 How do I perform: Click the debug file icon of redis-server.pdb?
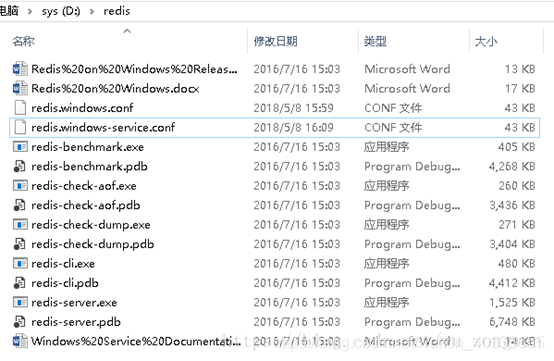(x=19, y=321)
